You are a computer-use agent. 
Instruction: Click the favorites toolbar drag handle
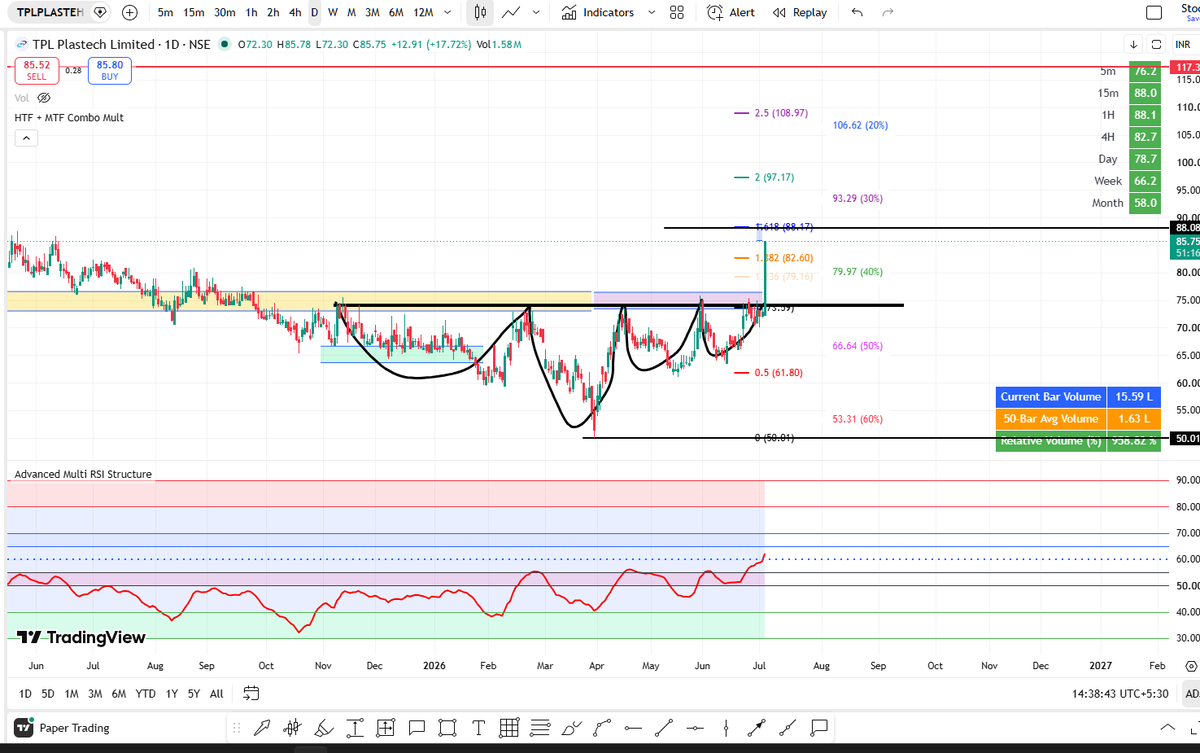pos(237,727)
